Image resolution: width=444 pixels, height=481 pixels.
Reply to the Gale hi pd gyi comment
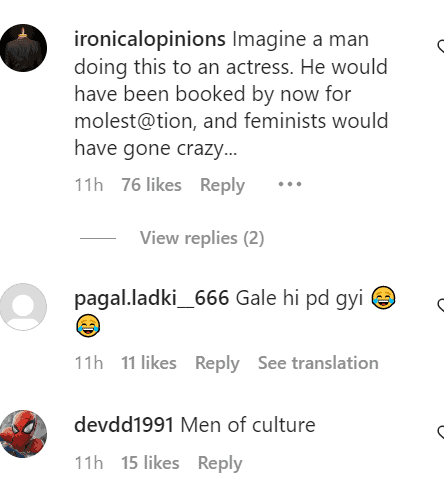(x=217, y=363)
